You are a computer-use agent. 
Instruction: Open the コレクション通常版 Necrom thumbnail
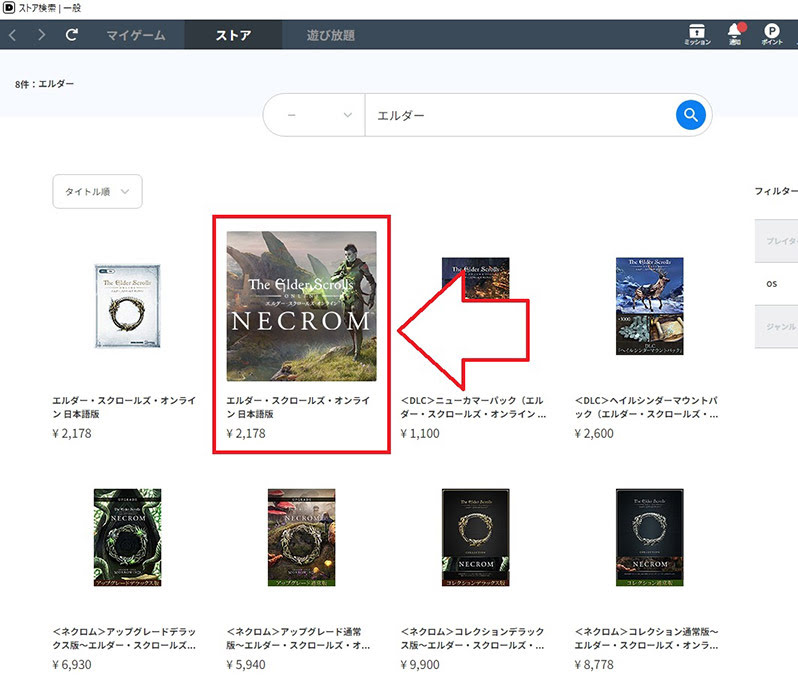[x=650, y=538]
